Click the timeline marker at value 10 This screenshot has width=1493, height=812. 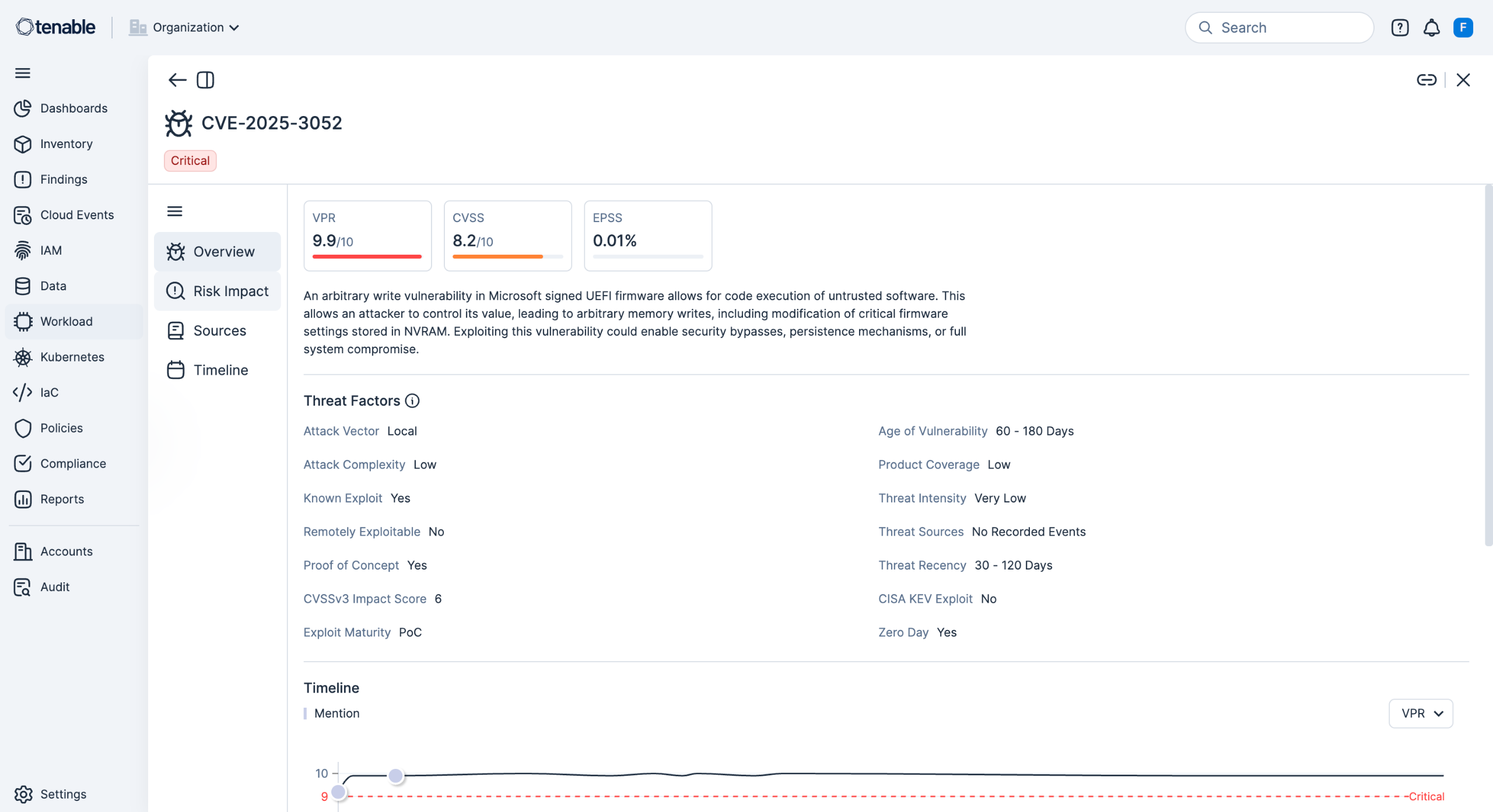396,775
